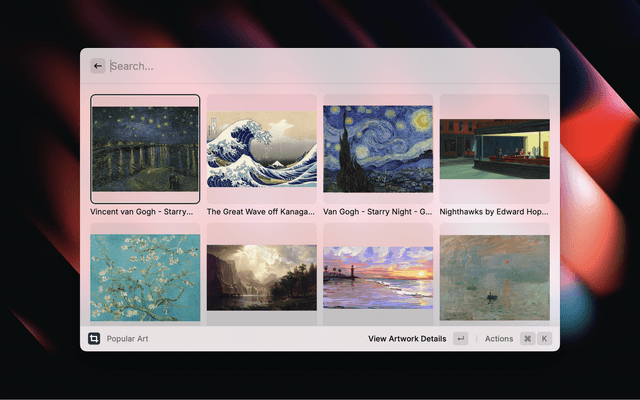The image size is (640, 400).
Task: Select The Great Wave off Kanagawa image
Action: 261,149
